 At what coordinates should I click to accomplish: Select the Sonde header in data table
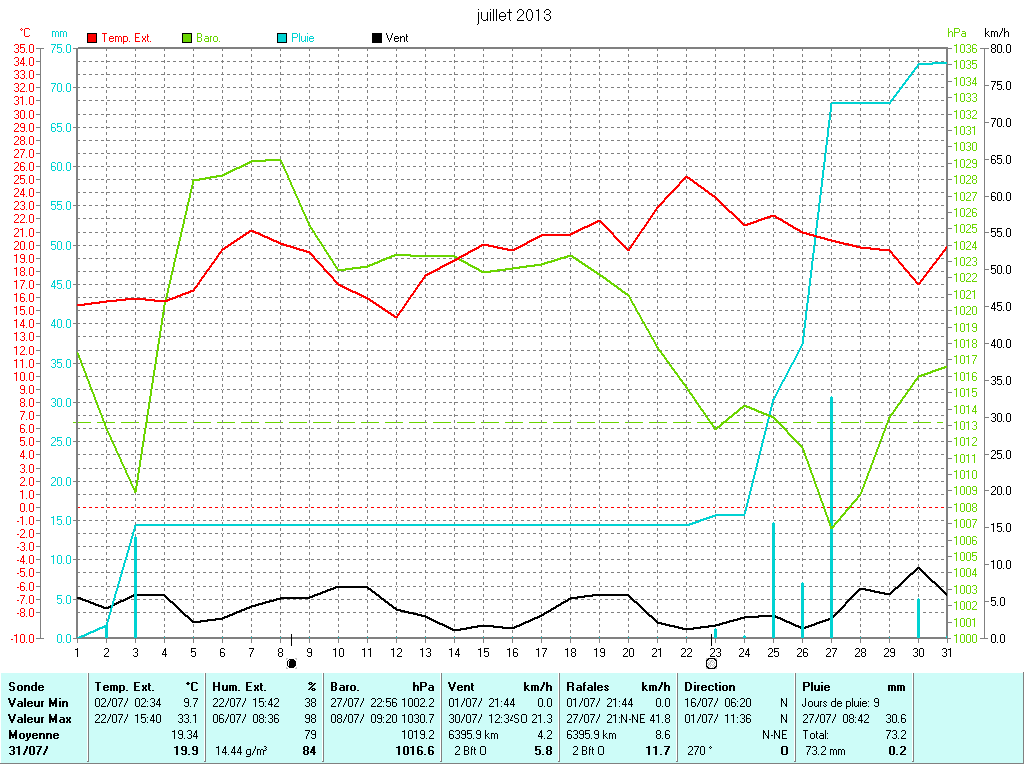(25, 687)
